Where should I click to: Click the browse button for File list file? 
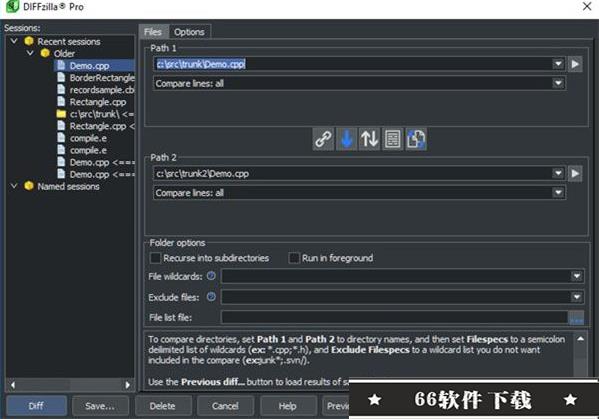pos(576,318)
